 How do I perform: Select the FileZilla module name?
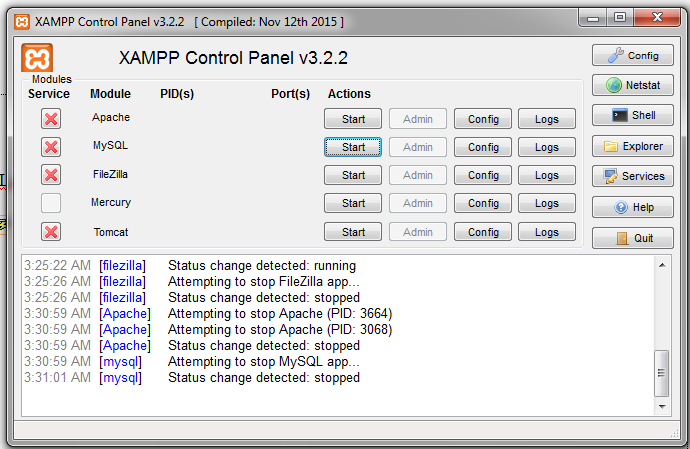tap(110, 174)
